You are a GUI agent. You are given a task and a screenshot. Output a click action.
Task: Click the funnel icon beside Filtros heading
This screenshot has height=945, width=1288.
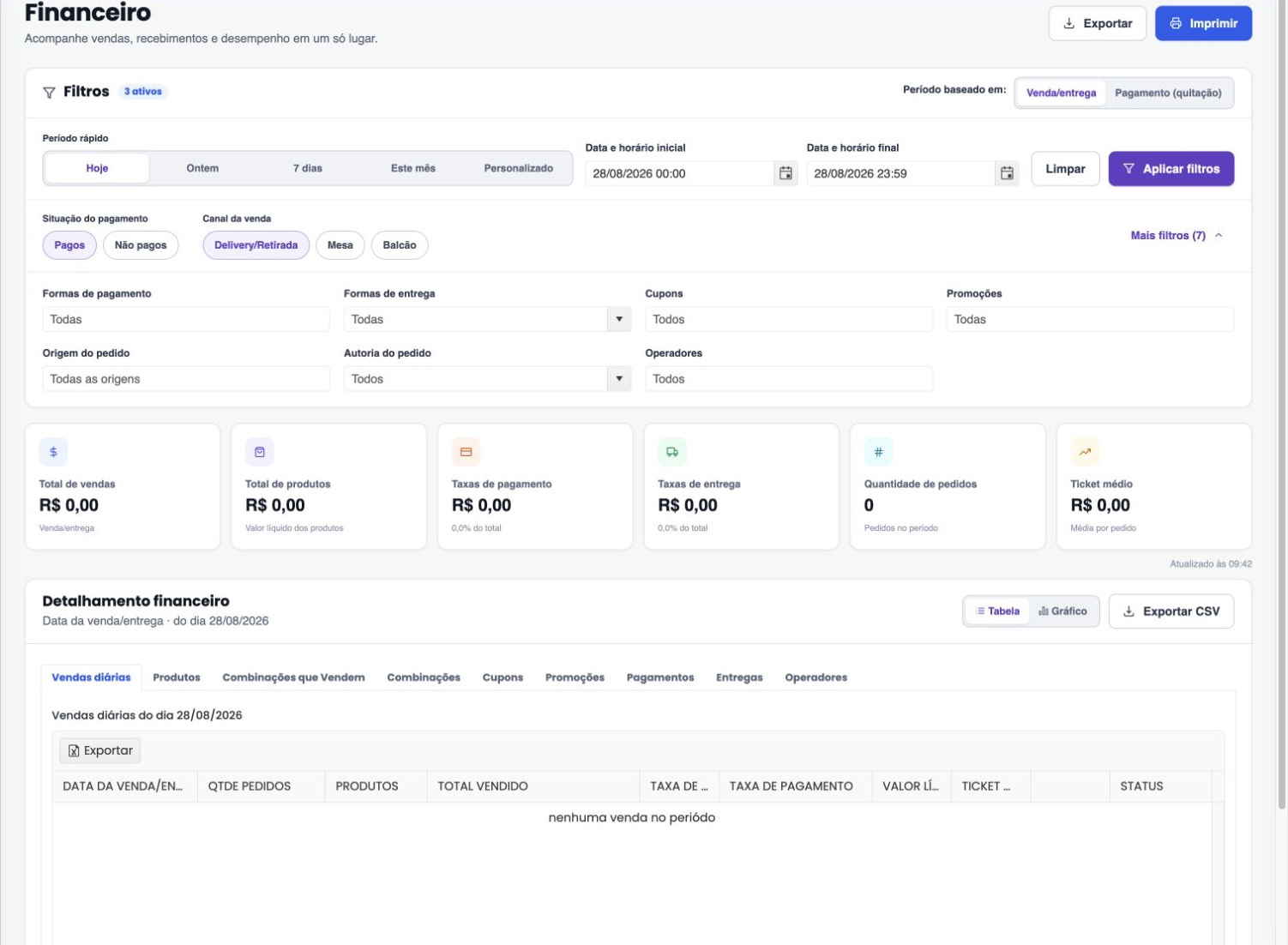pyautogui.click(x=50, y=92)
